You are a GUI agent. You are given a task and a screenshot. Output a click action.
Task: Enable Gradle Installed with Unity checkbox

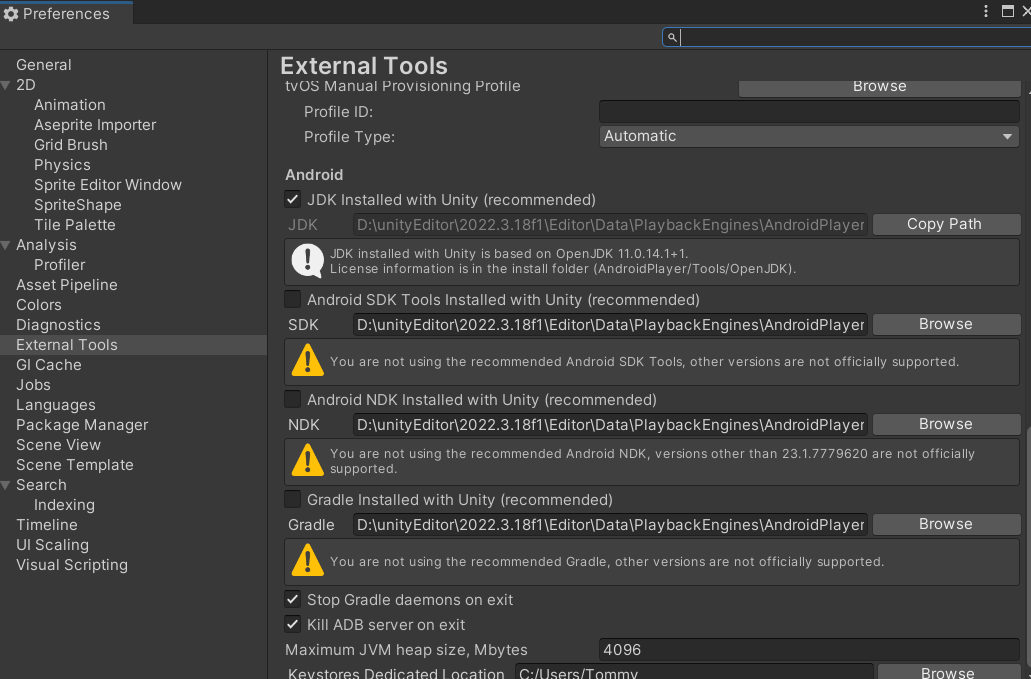pyautogui.click(x=293, y=499)
